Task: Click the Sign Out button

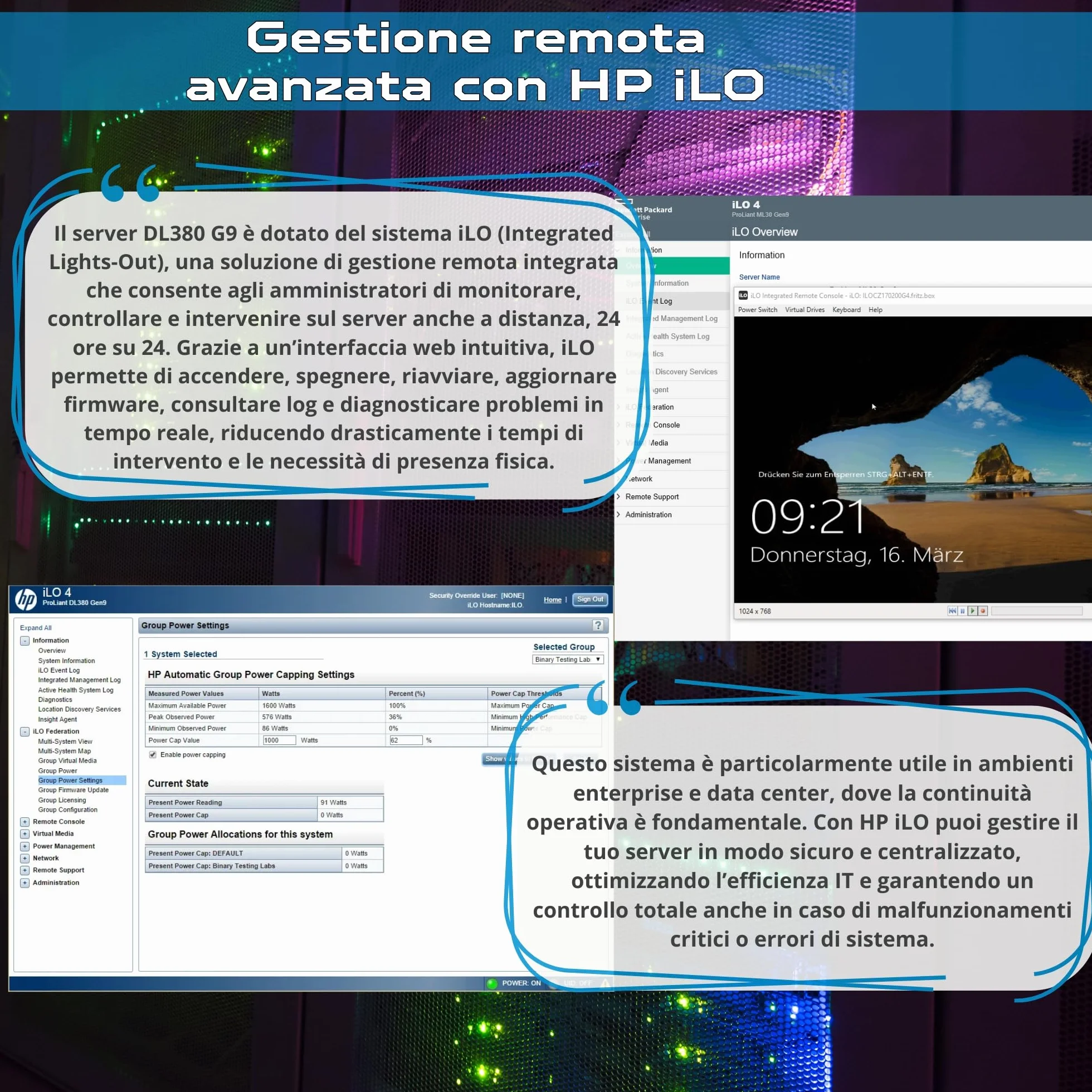Action: pos(590,599)
